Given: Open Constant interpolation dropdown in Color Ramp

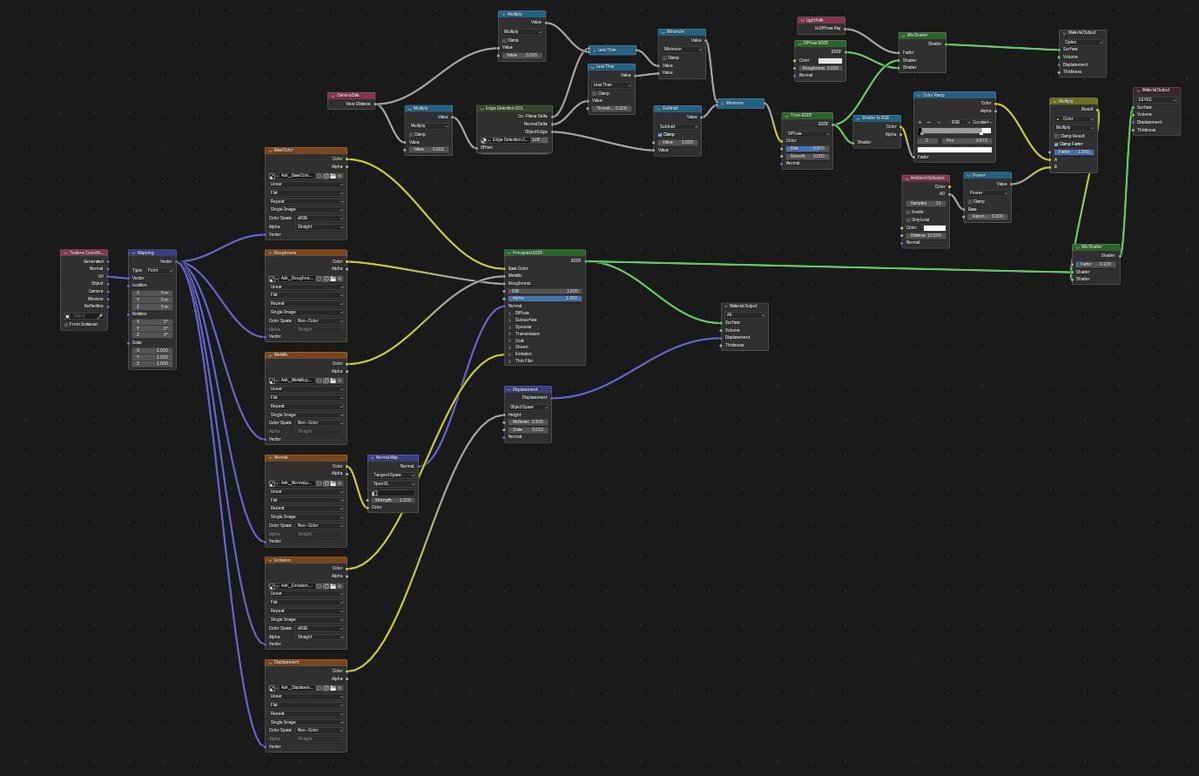Looking at the screenshot, I should pyautogui.click(x=980, y=122).
